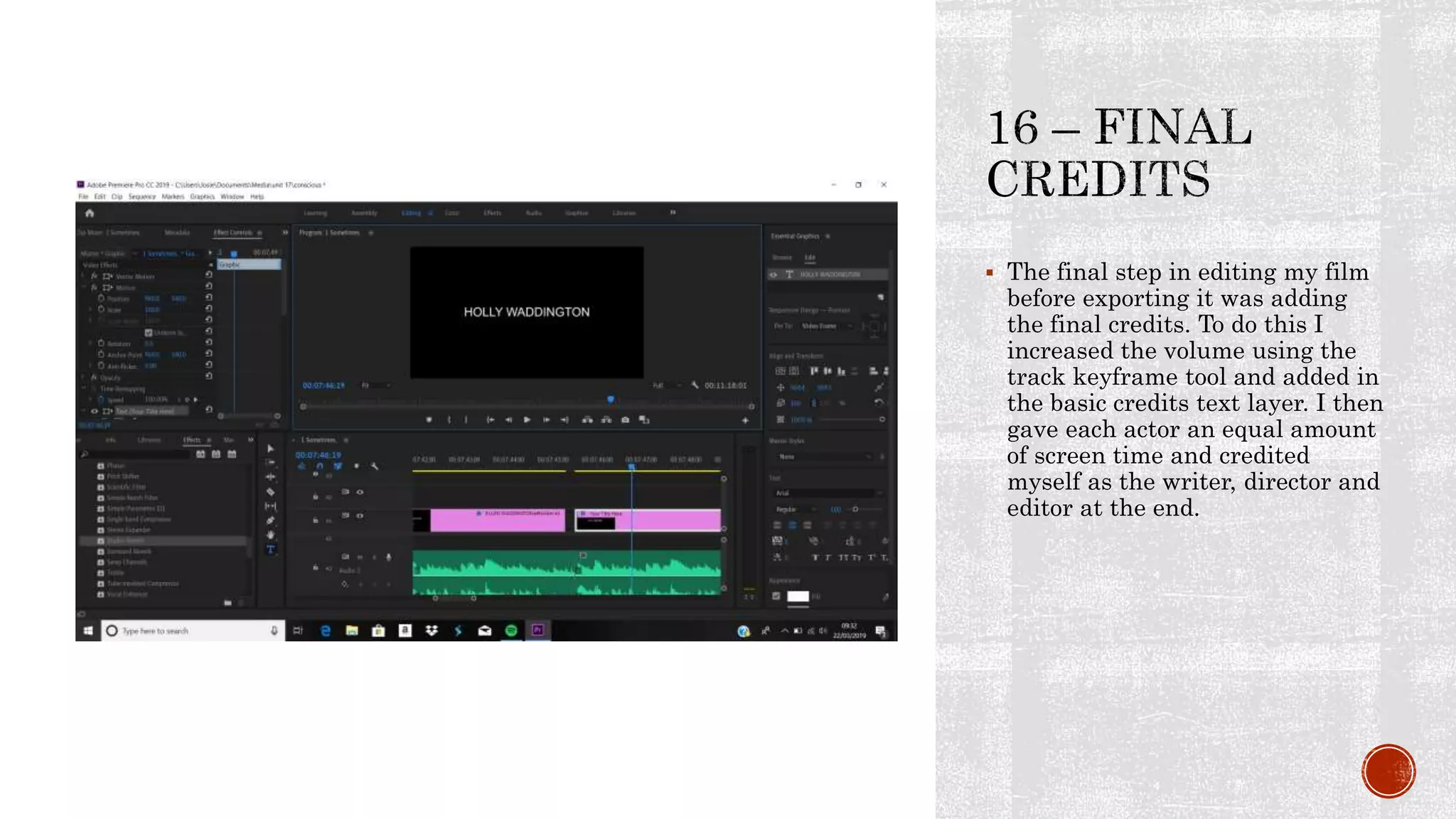Click the Play button in Program monitor
The image size is (1456, 819).
(527, 420)
